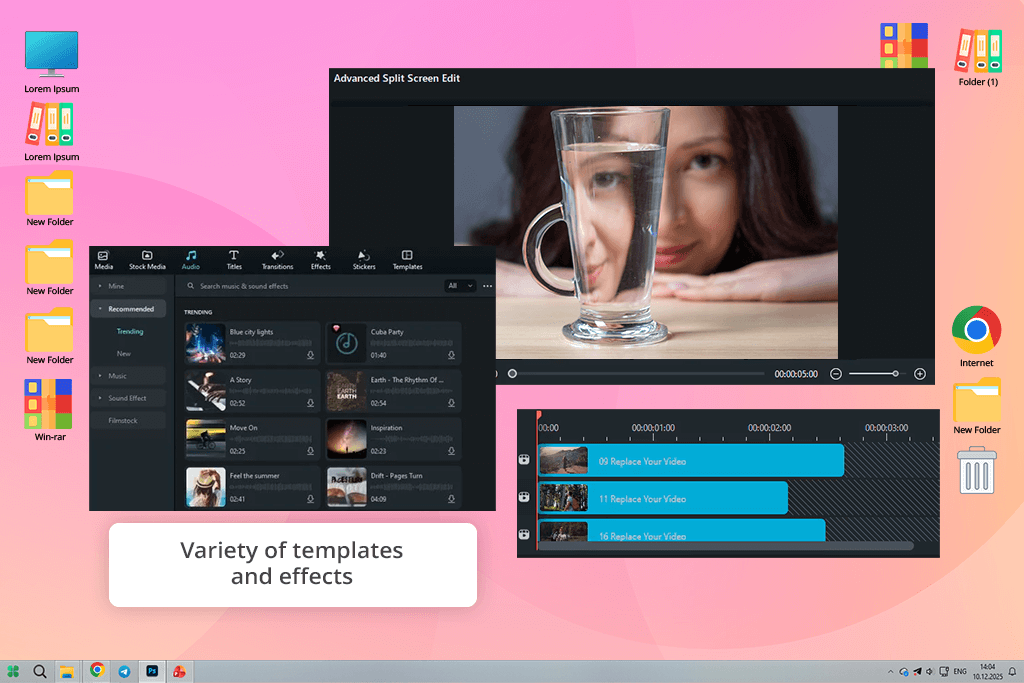Open the Media tab in the library panel
This screenshot has height=683, width=1024.
click(104, 260)
